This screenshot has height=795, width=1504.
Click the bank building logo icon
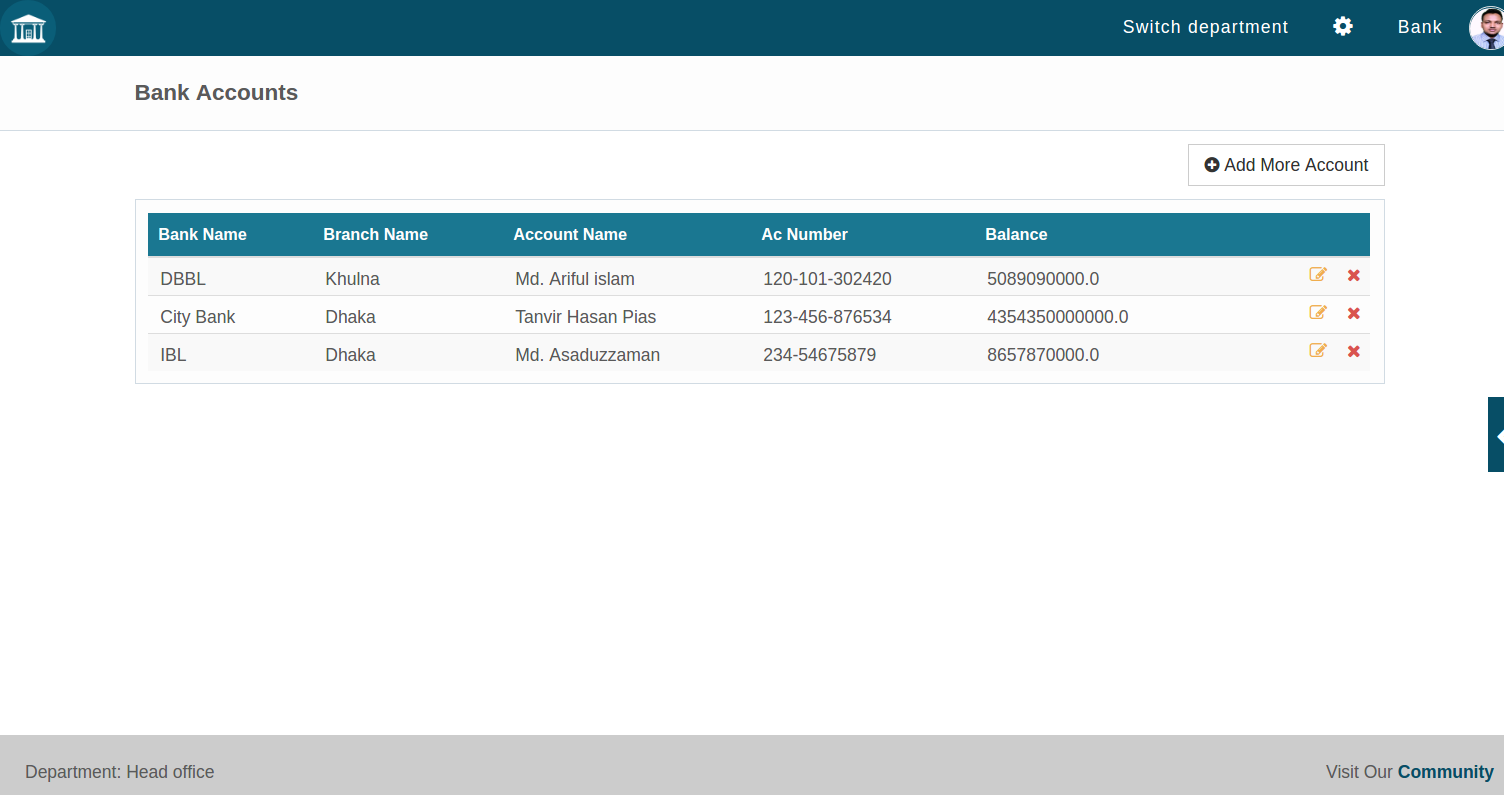[28, 28]
